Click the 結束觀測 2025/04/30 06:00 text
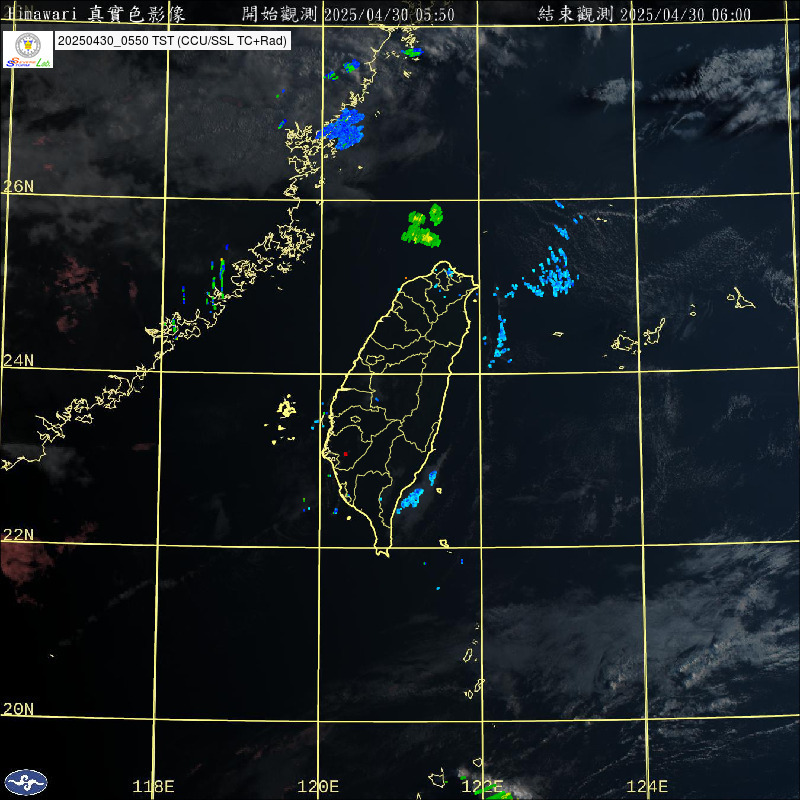This screenshot has height=800, width=800. 644,14
